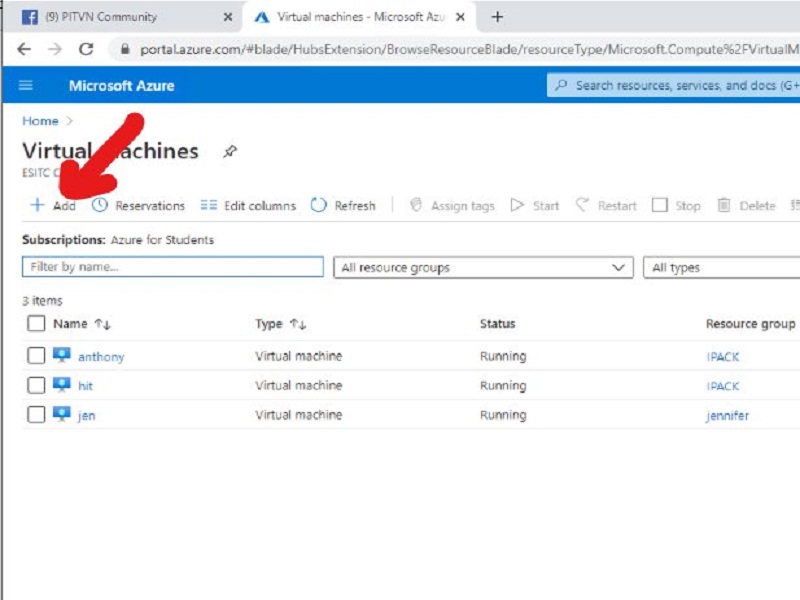Click the 3 items count text
This screenshot has height=600, width=800.
click(x=42, y=301)
